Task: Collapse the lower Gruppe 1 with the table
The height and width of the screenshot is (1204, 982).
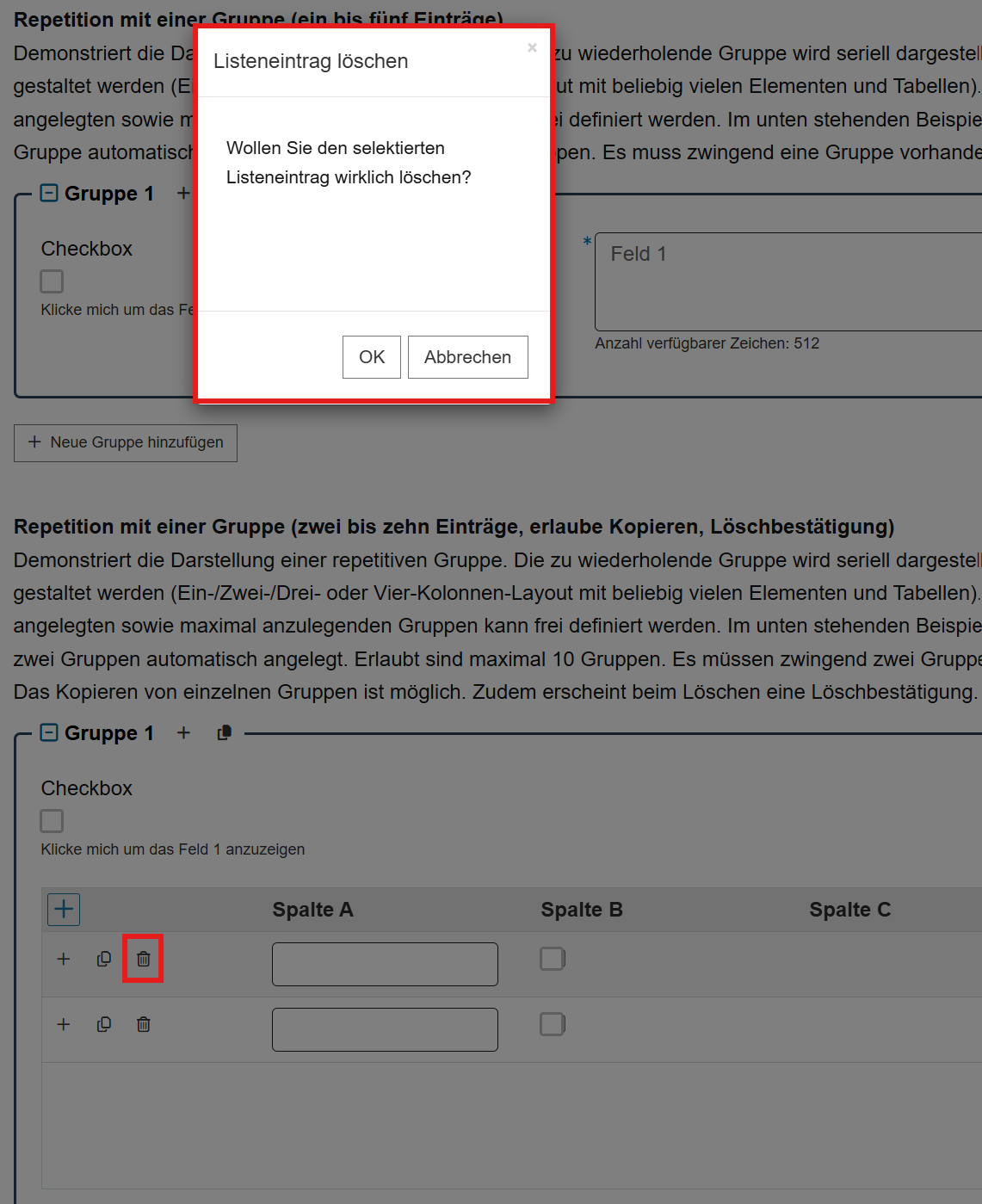Action: 50,733
